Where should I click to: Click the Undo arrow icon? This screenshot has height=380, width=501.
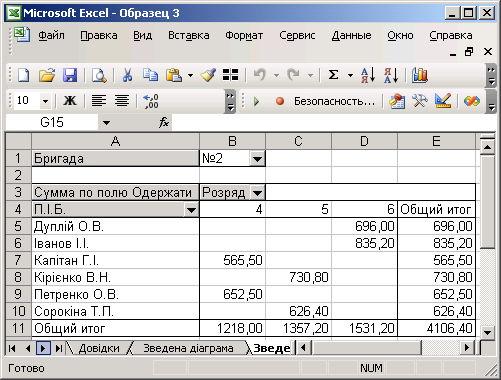point(260,75)
